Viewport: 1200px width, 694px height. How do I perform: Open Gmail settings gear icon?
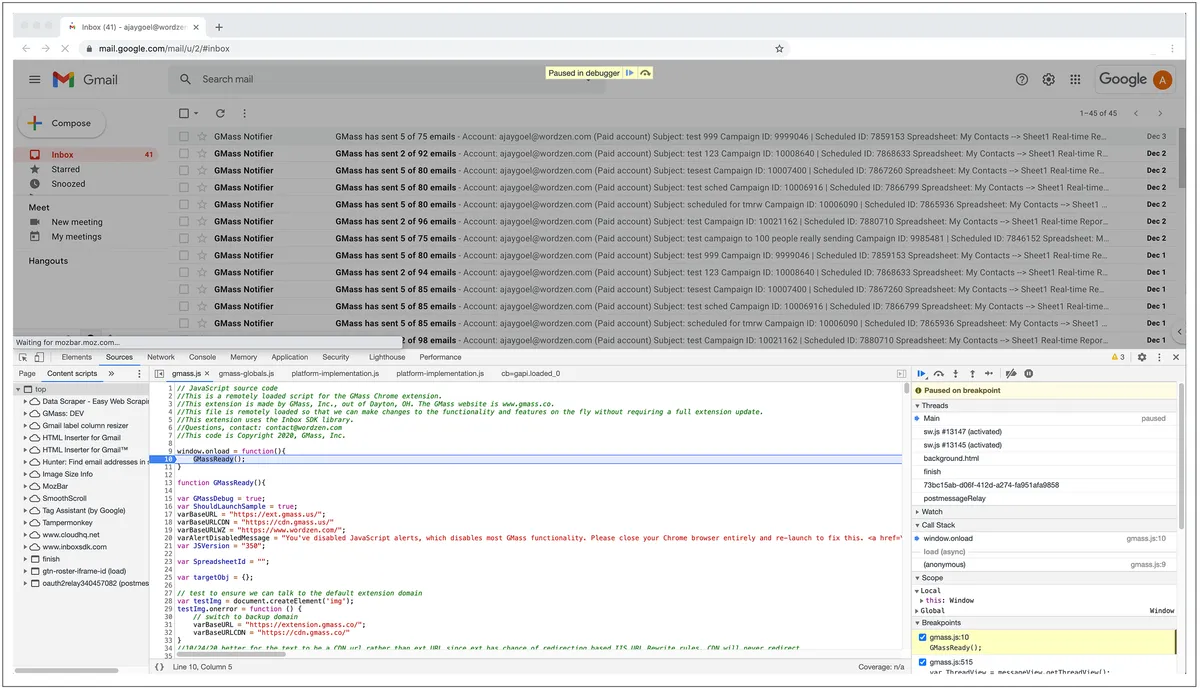(x=1049, y=80)
